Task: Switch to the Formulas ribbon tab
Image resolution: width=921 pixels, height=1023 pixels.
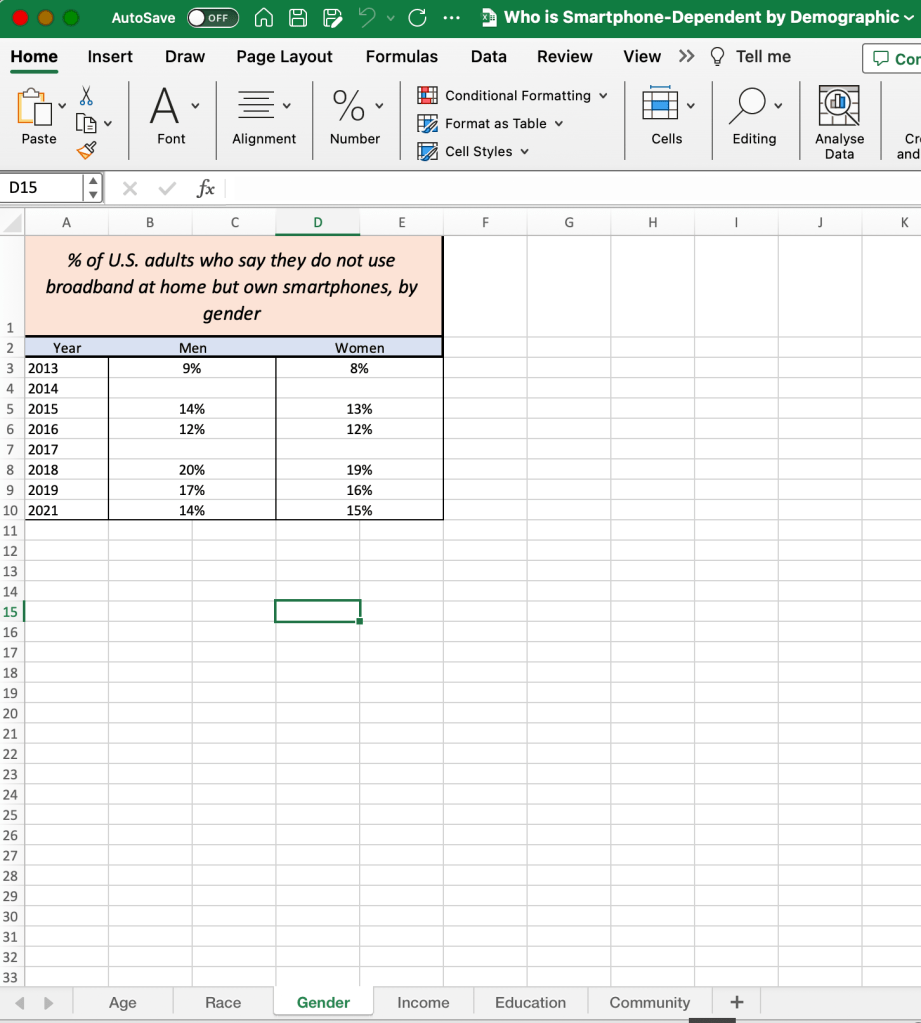Action: (401, 57)
